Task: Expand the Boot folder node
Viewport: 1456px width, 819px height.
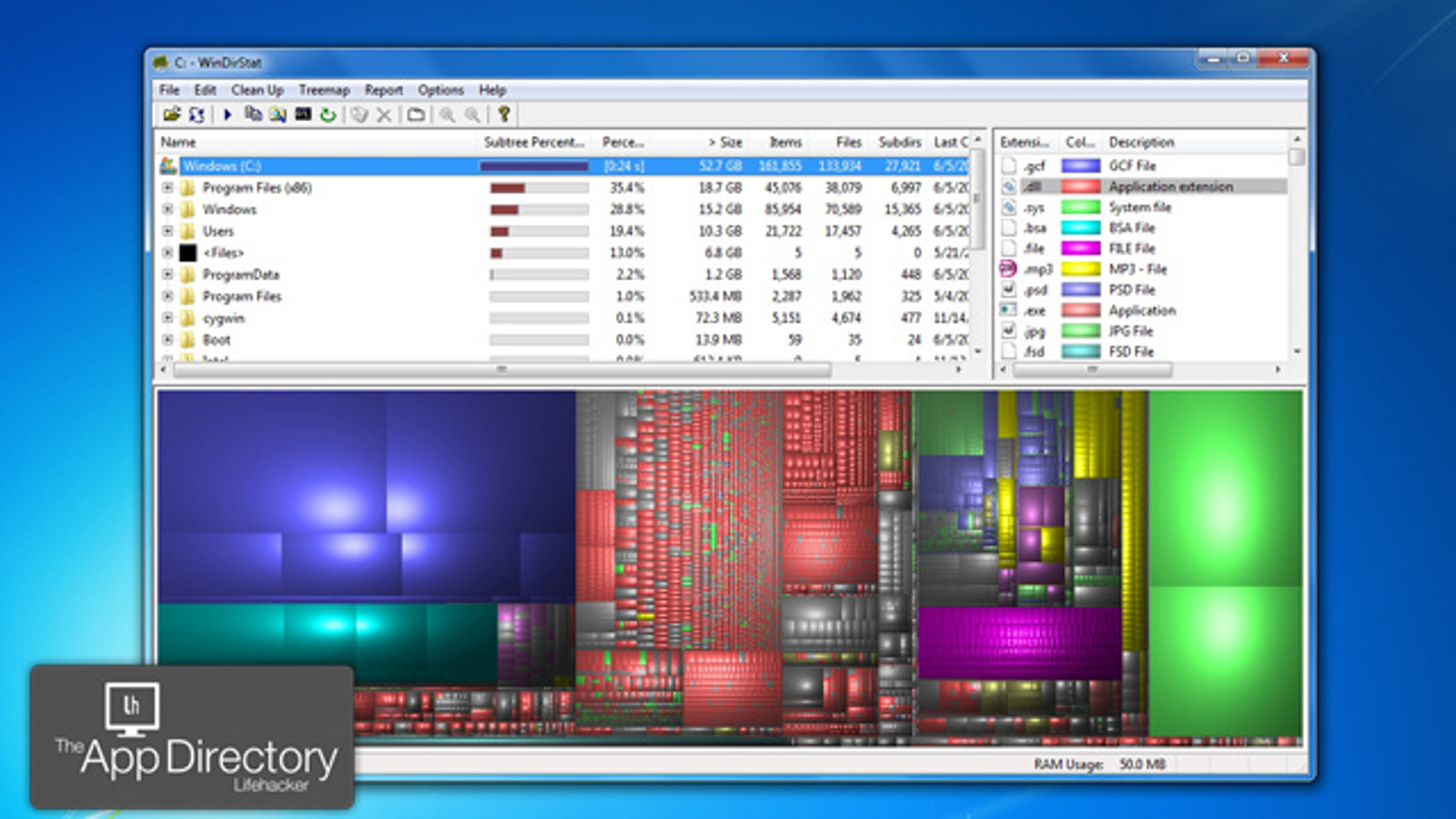Action: tap(167, 339)
